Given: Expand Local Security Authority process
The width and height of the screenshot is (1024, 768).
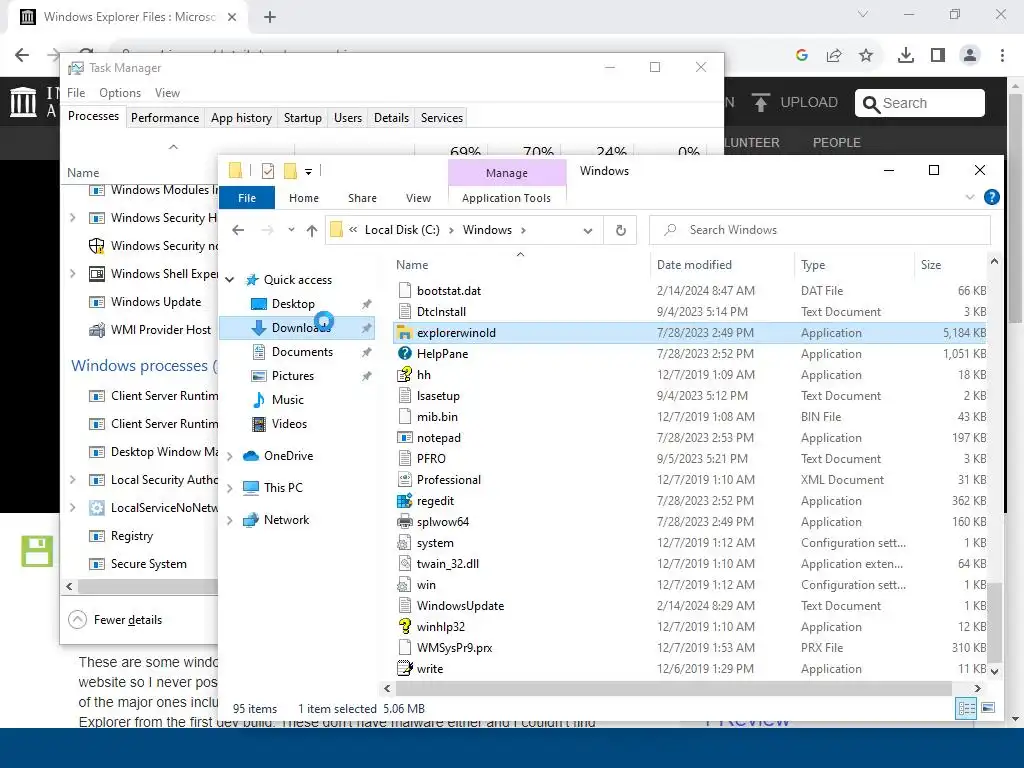Looking at the screenshot, I should click(72, 480).
